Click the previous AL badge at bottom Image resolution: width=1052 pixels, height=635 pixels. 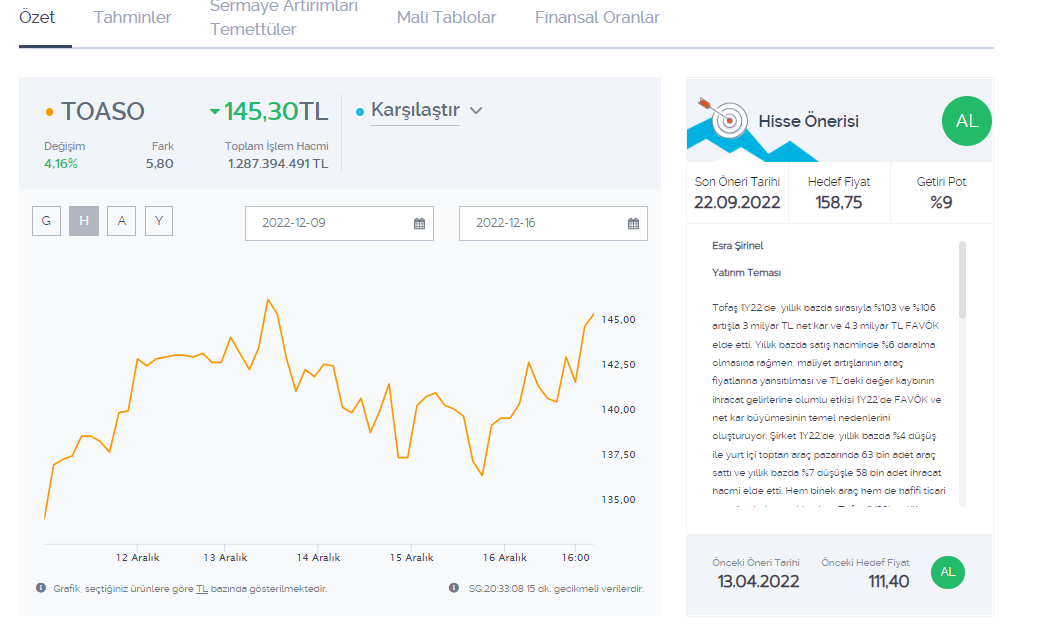click(x=947, y=572)
